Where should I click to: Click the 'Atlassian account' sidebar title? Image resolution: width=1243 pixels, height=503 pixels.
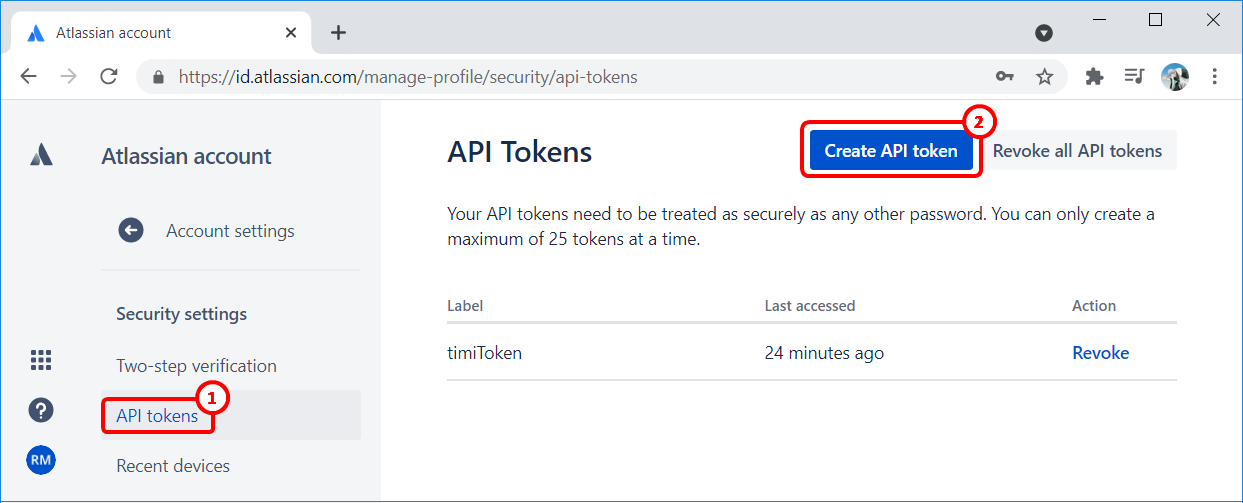[x=187, y=156]
